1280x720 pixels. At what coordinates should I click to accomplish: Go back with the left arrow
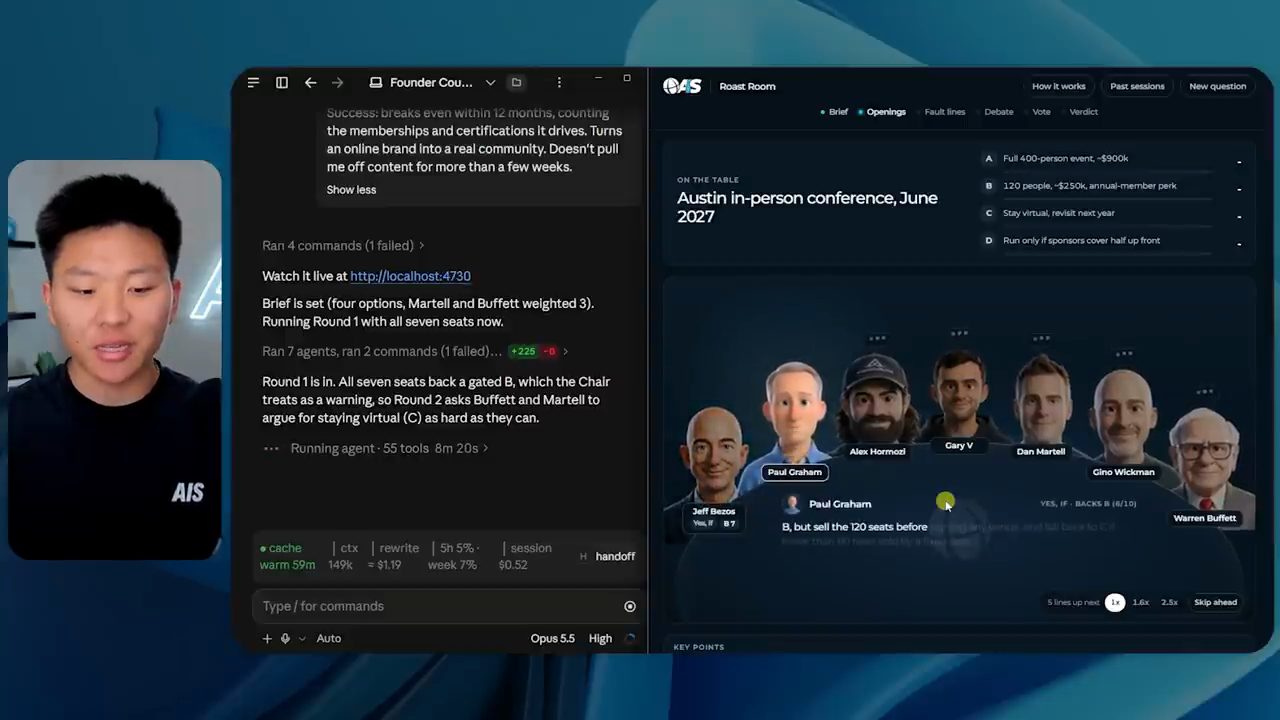click(310, 83)
